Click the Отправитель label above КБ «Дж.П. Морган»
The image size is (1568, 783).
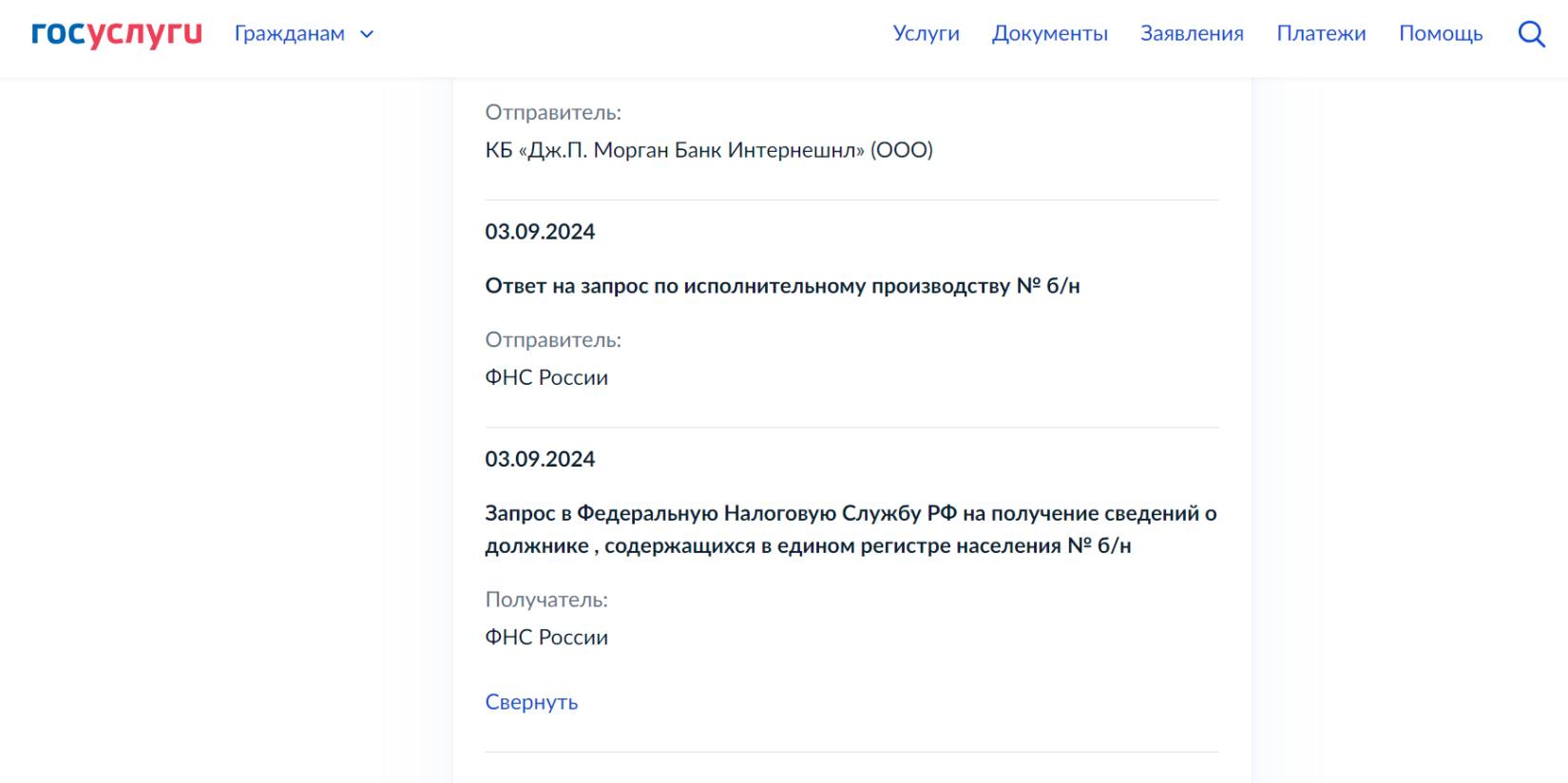pos(553,112)
